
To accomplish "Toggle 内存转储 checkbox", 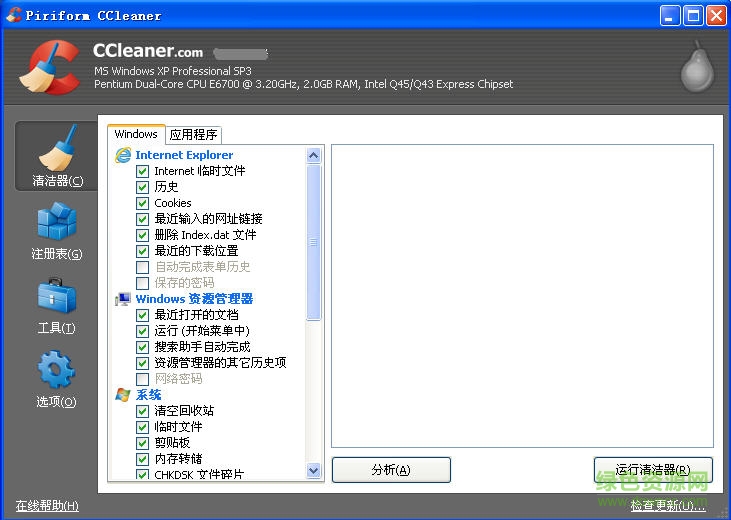I will (143, 459).
